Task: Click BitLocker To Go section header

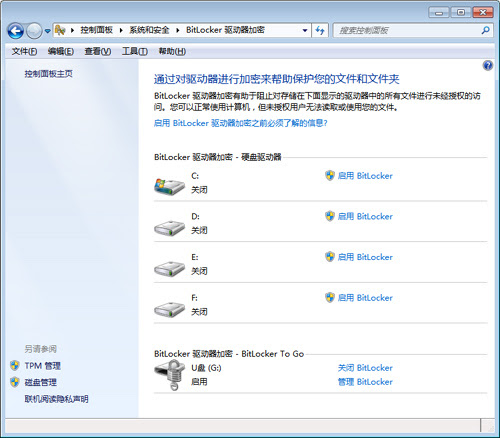Action: 229,354
